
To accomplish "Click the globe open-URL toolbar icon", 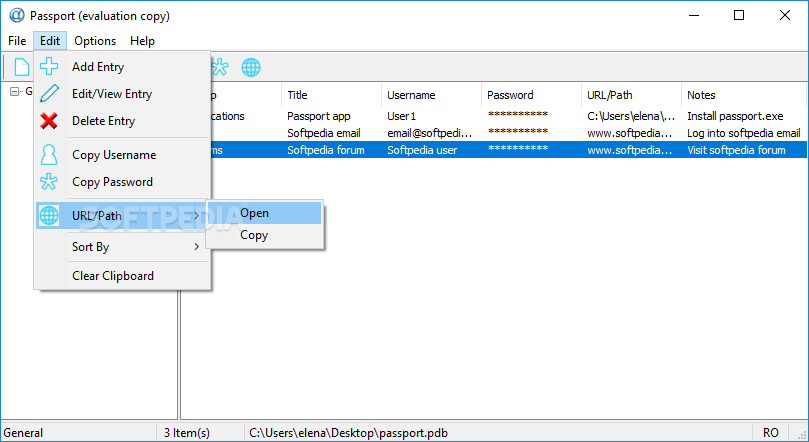I will point(251,67).
